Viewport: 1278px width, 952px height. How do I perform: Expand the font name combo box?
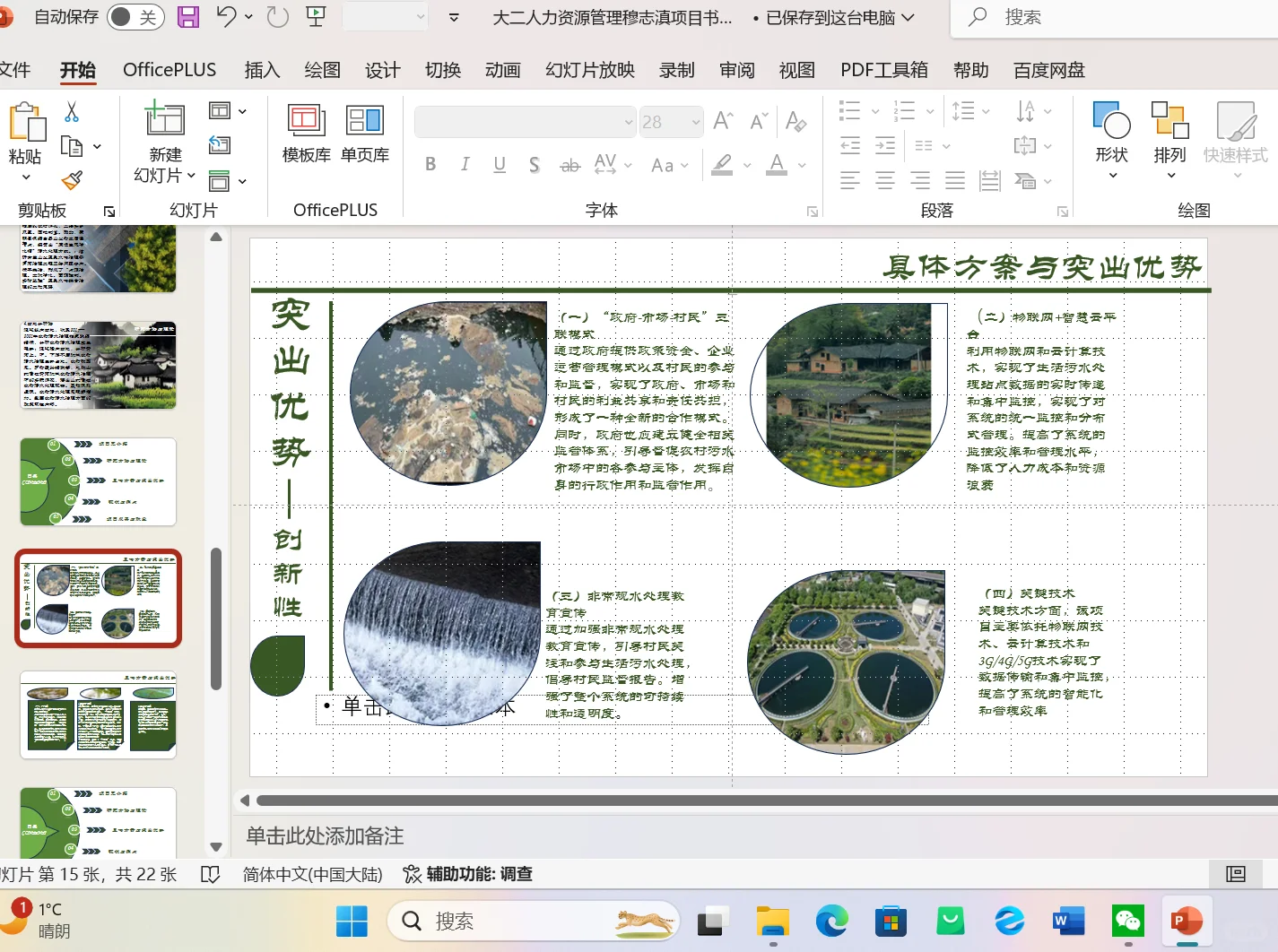coord(628,122)
